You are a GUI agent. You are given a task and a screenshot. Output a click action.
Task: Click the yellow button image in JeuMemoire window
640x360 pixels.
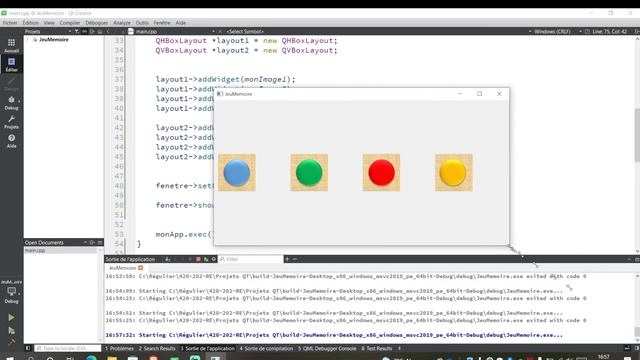[453, 173]
